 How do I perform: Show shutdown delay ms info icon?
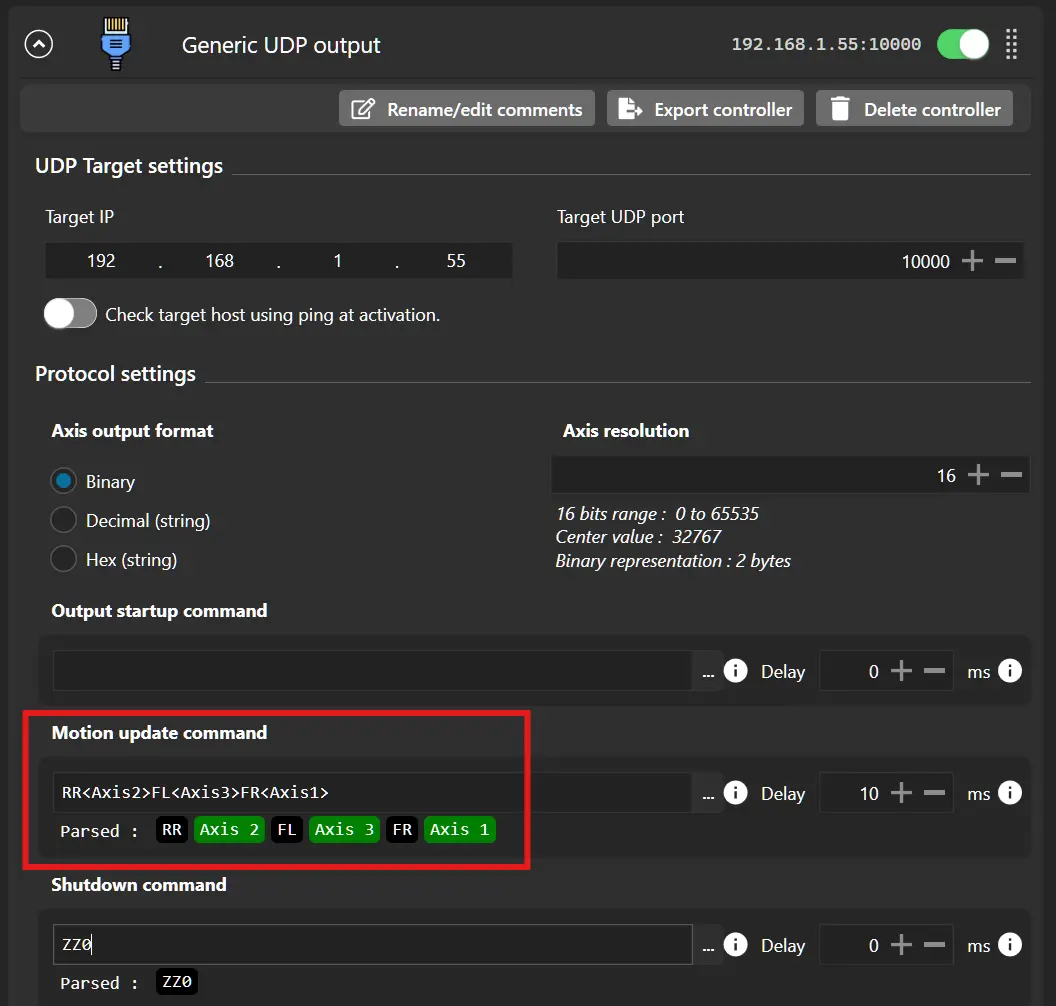click(1010, 945)
